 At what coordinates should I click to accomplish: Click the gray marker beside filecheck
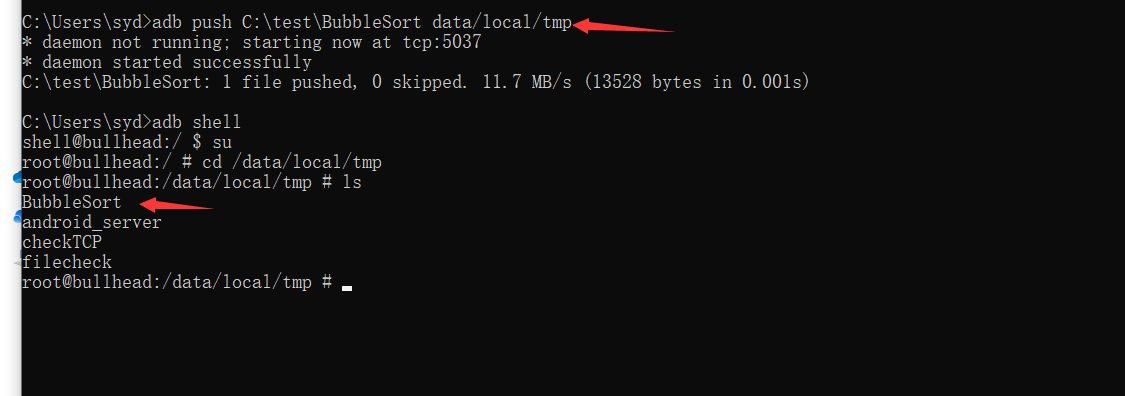coord(17,263)
